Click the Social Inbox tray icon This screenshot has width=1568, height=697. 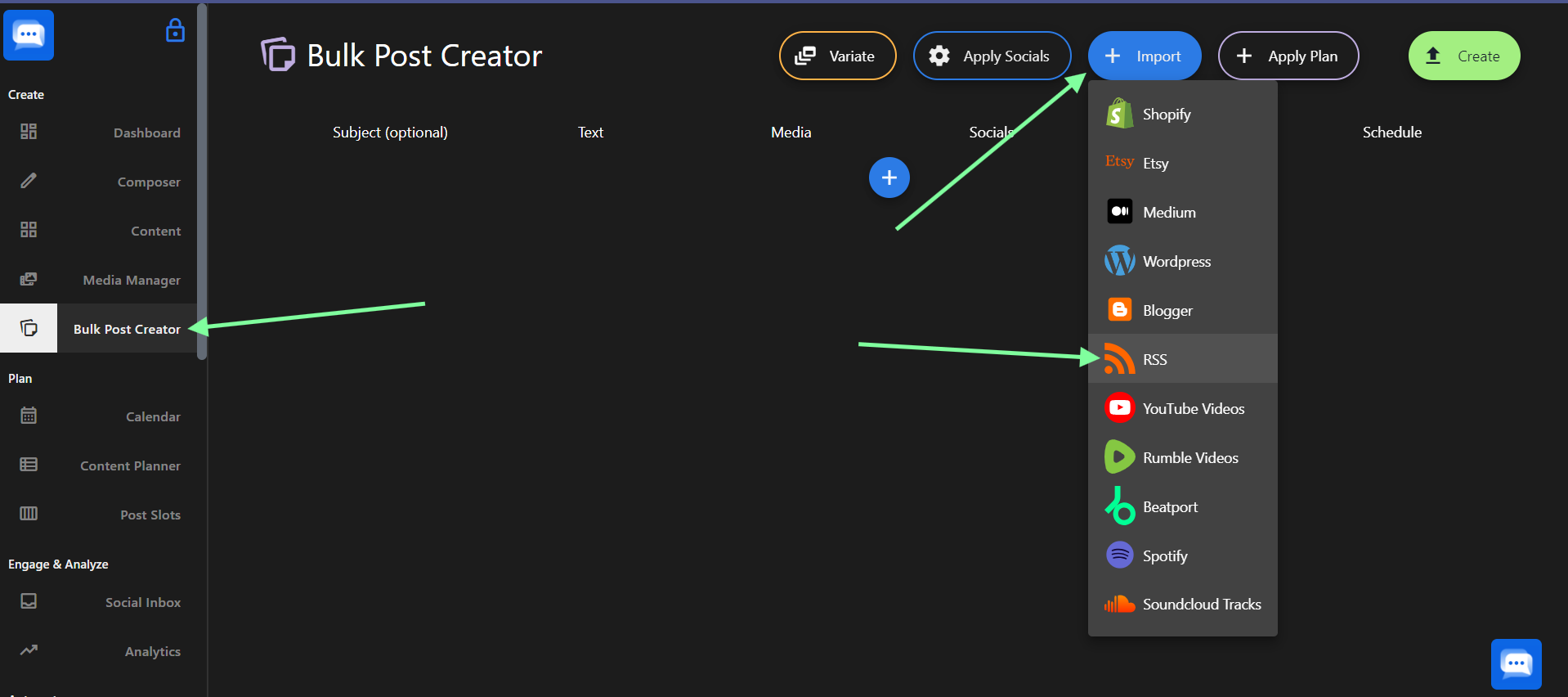coord(29,601)
